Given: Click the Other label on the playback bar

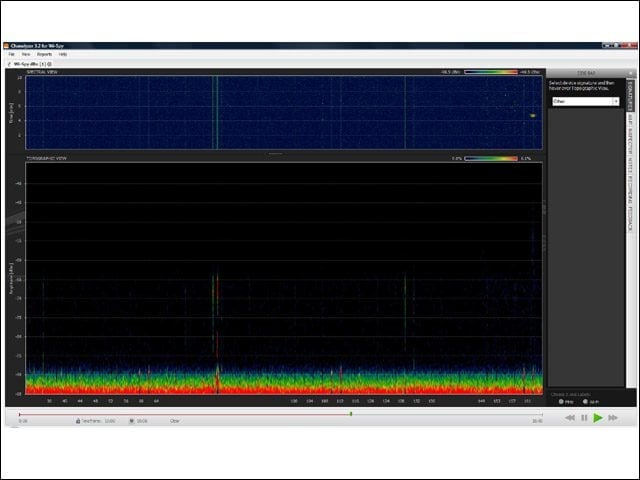Looking at the screenshot, I should (175, 421).
